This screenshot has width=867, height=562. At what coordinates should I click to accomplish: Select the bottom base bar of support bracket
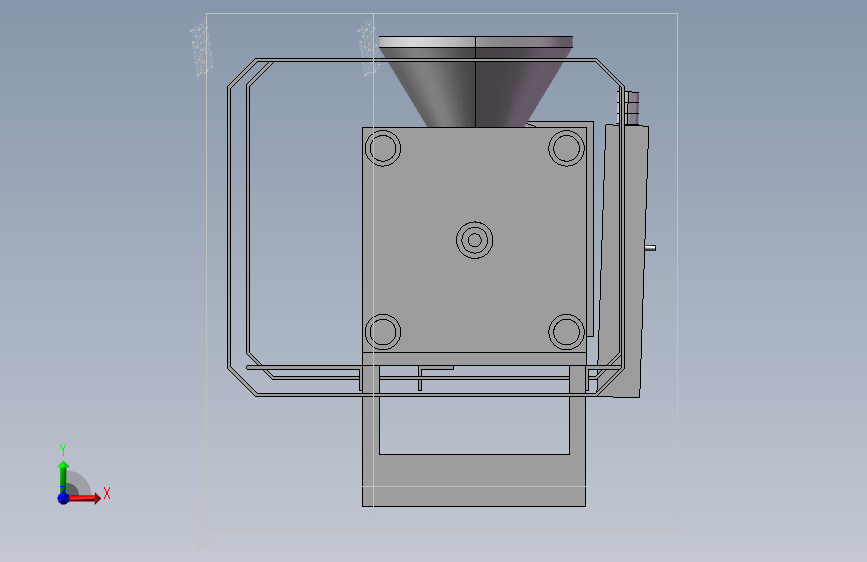[x=474, y=480]
